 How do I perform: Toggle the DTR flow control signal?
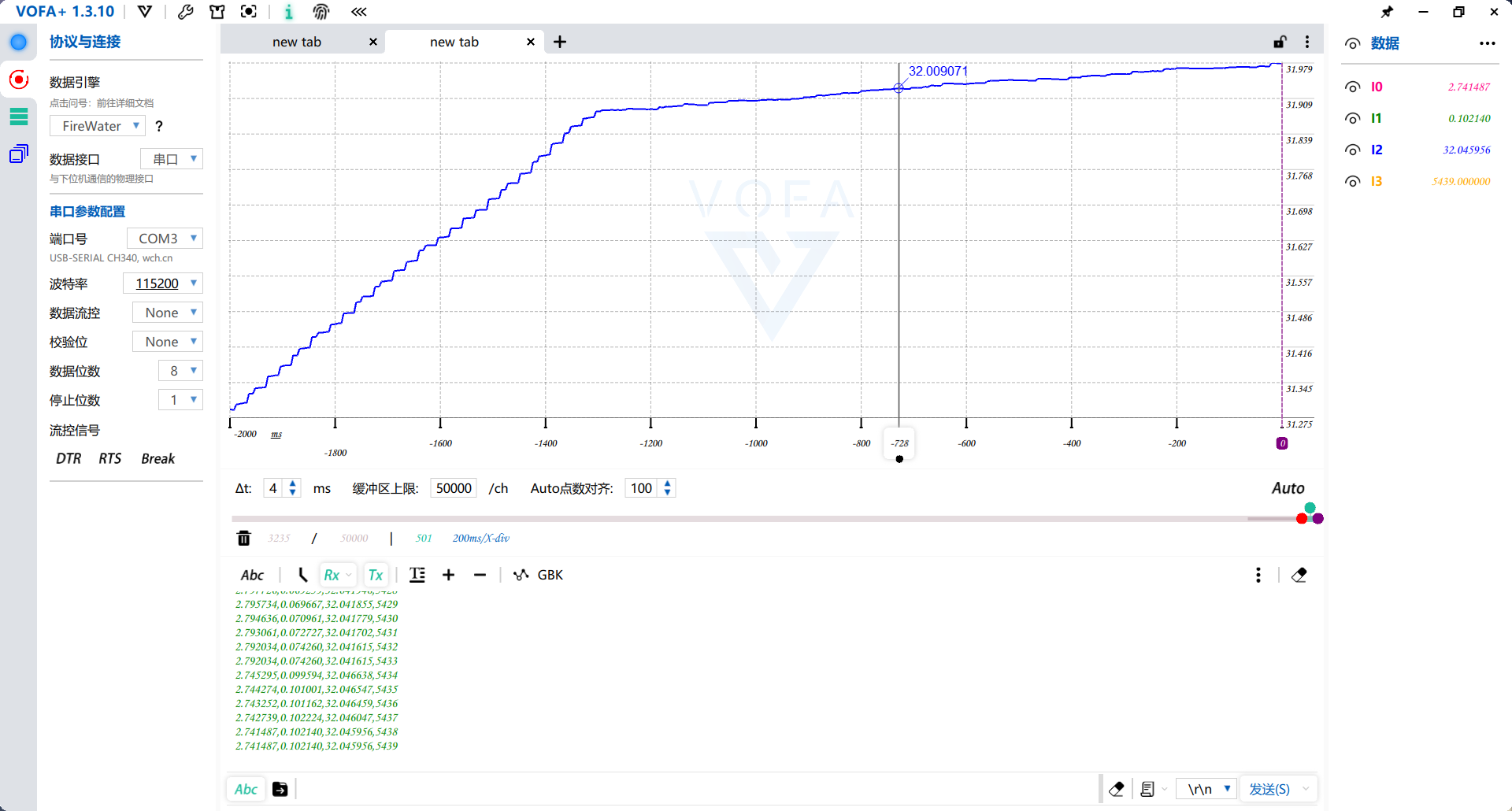(x=69, y=459)
